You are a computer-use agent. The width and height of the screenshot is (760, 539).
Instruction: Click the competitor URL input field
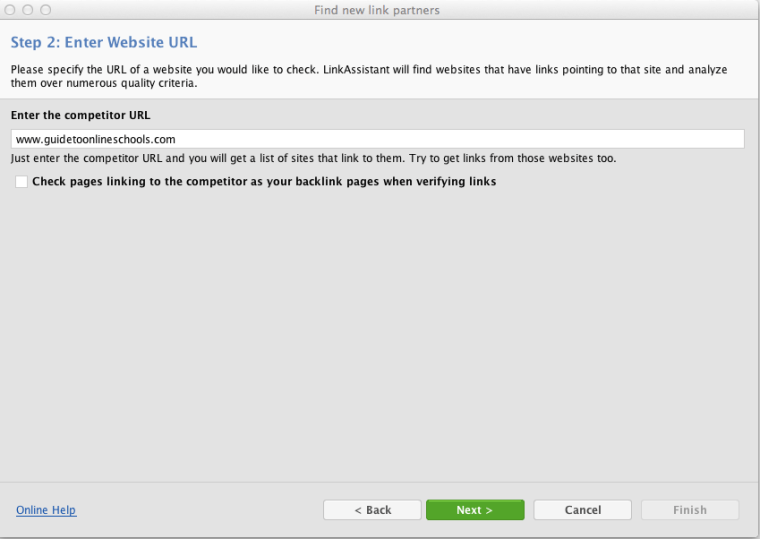(x=378, y=139)
